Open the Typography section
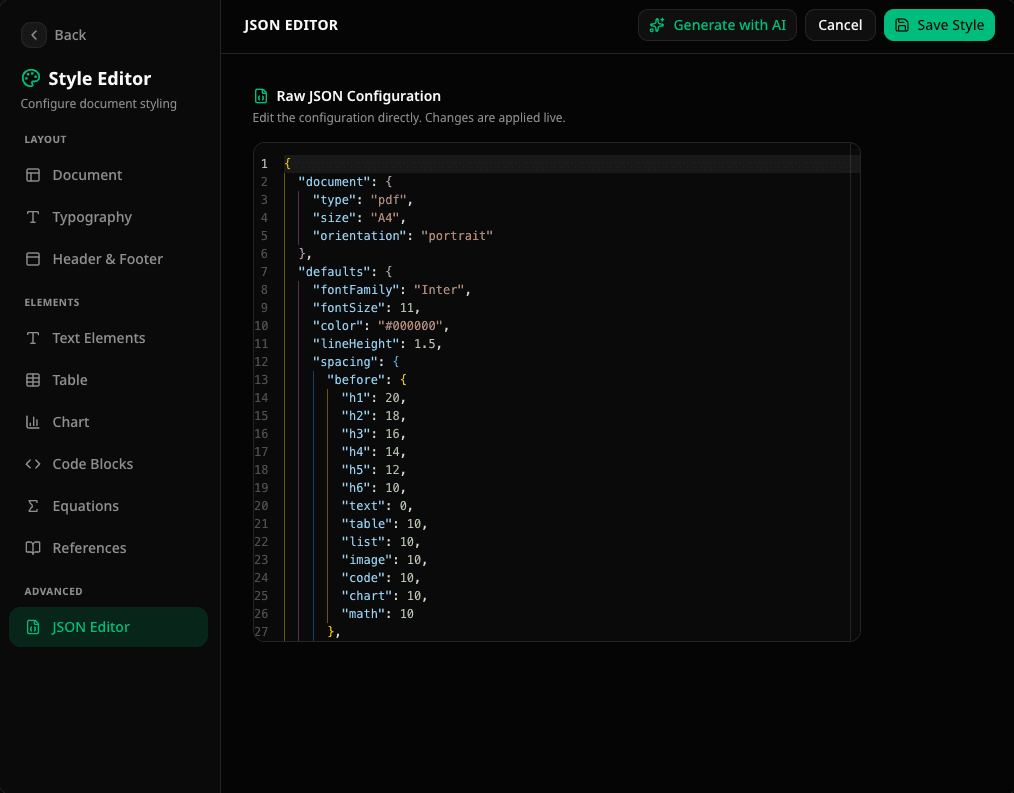 109,217
